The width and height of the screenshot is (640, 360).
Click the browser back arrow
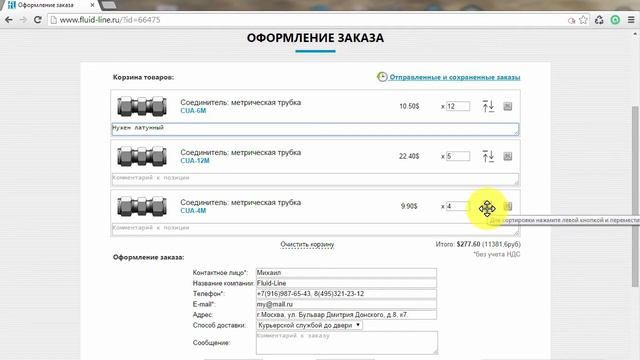click(9, 20)
